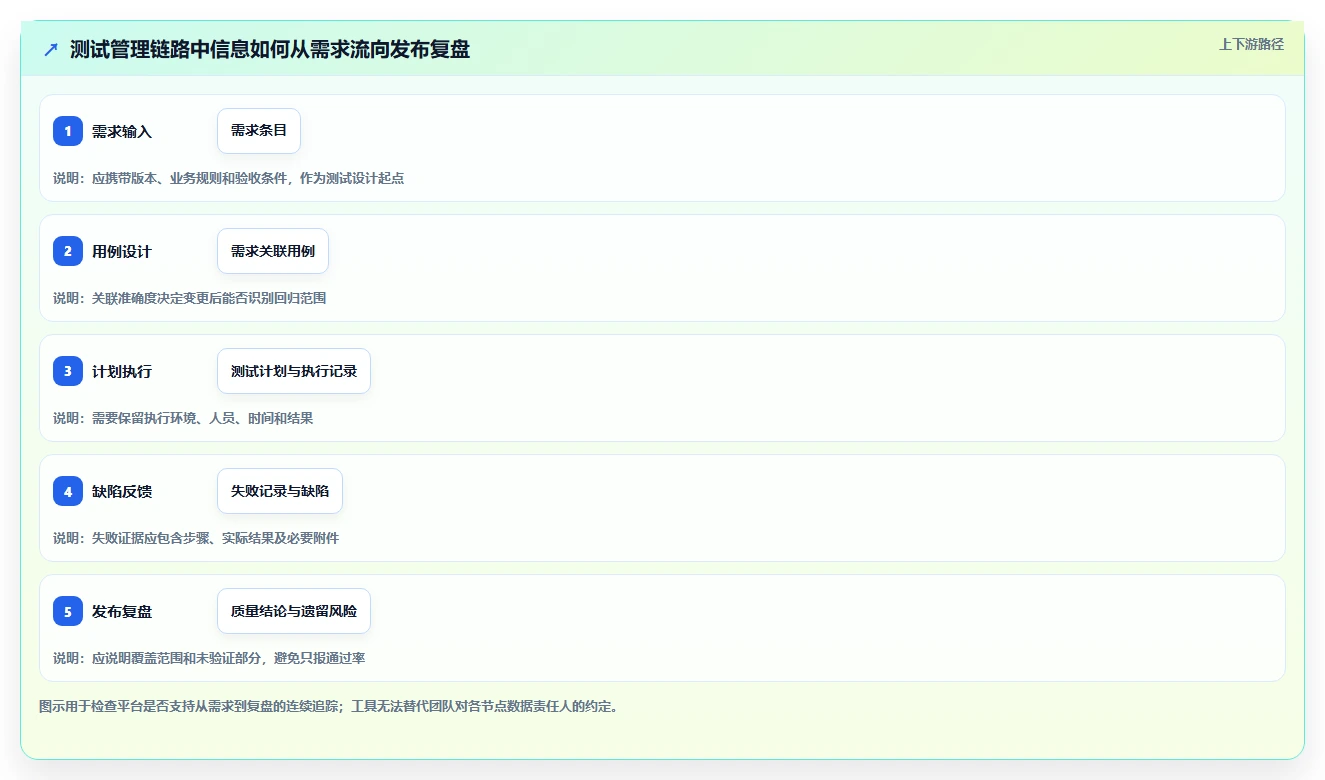Click the 需求输入 step label
This screenshot has height=780, width=1325.
point(122,131)
